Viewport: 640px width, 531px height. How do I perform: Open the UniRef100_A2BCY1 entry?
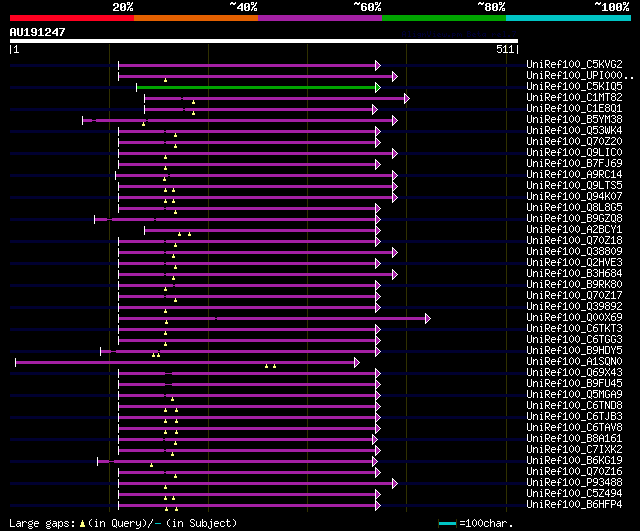(x=574, y=230)
